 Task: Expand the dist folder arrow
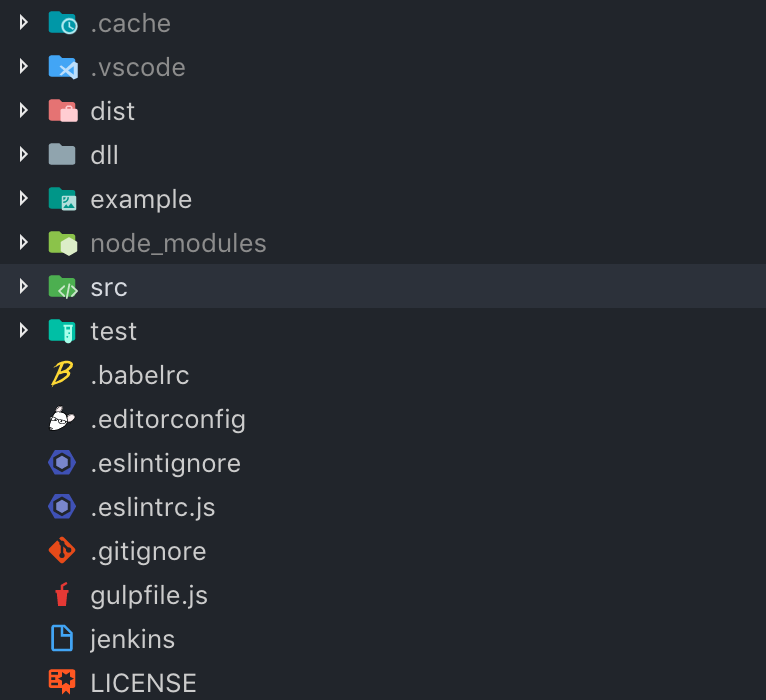(23, 110)
